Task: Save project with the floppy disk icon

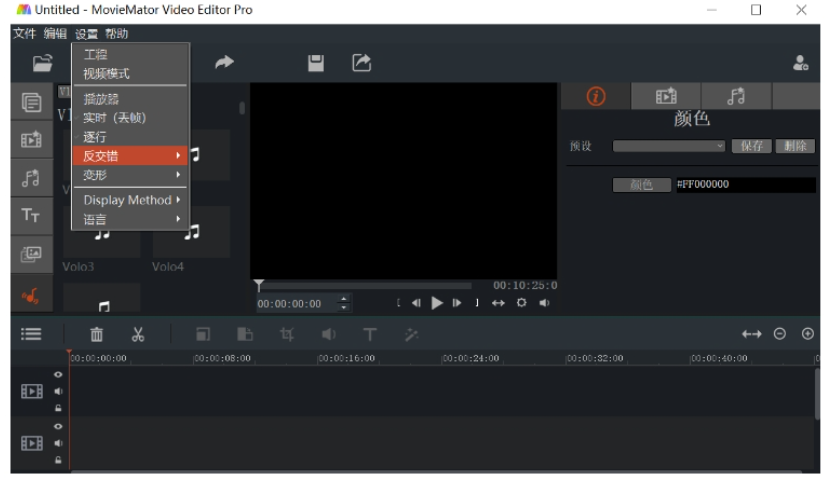Action: pos(316,63)
